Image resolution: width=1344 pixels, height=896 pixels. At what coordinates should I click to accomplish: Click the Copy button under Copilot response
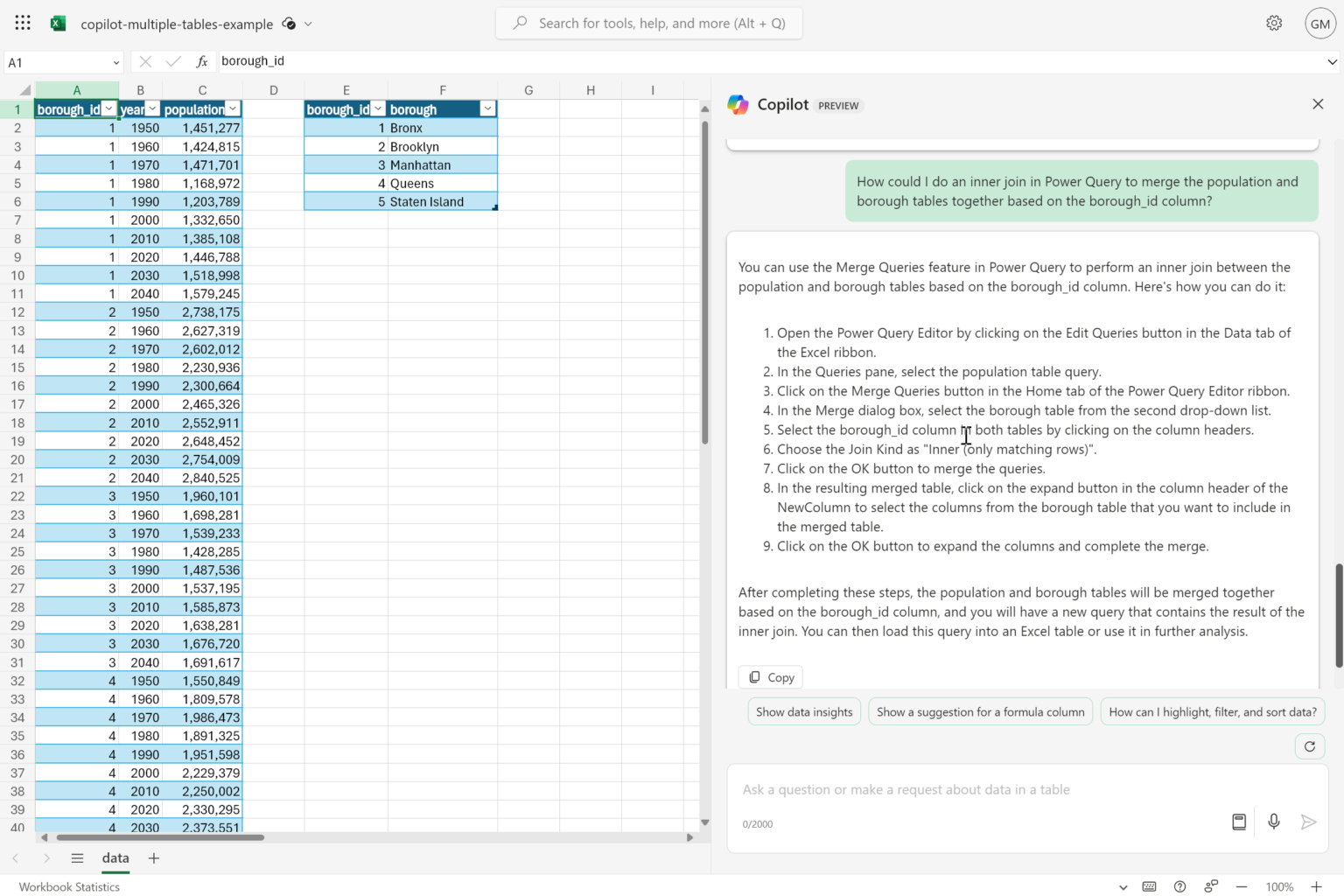click(x=771, y=677)
